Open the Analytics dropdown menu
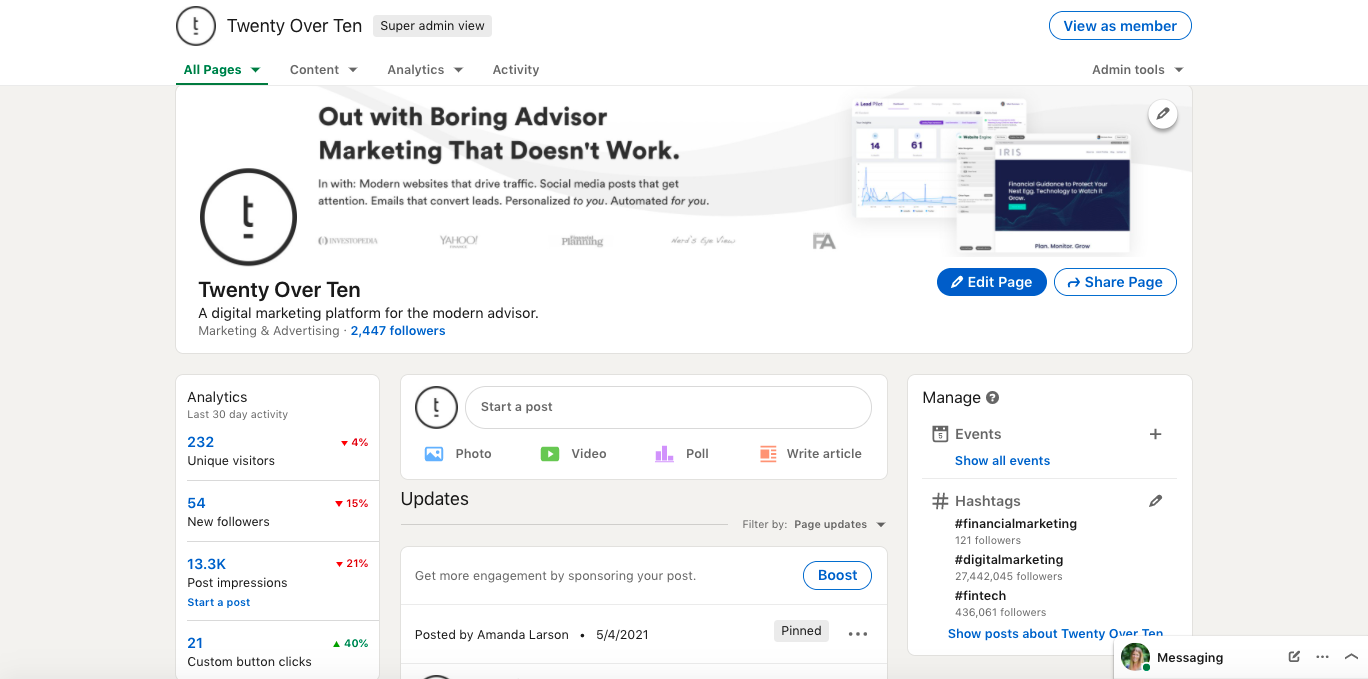This screenshot has width=1368, height=679. point(425,70)
